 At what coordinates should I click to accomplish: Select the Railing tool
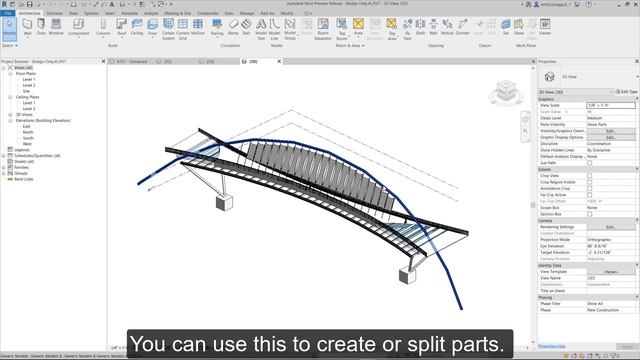point(217,27)
